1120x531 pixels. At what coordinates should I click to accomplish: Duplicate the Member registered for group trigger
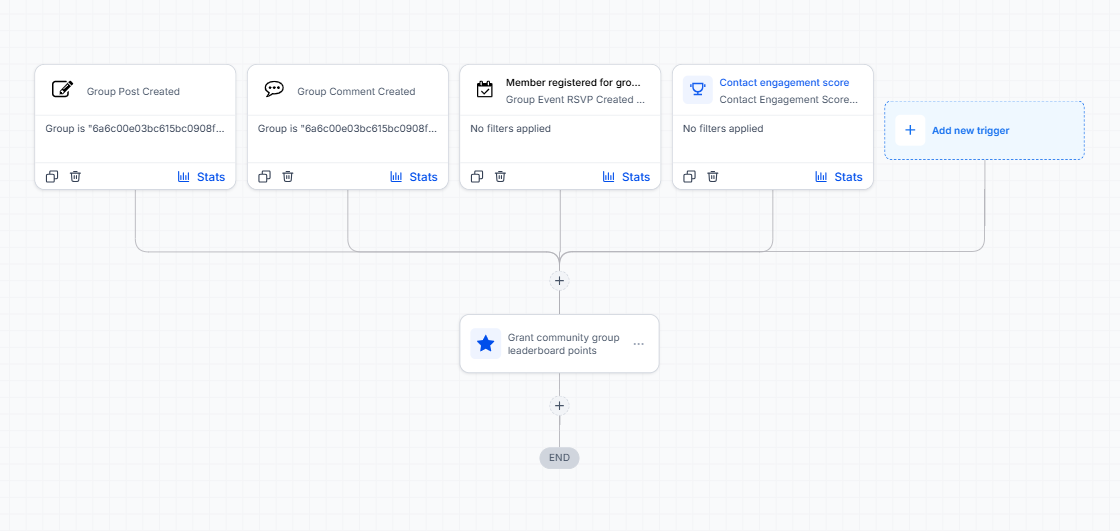[477, 177]
